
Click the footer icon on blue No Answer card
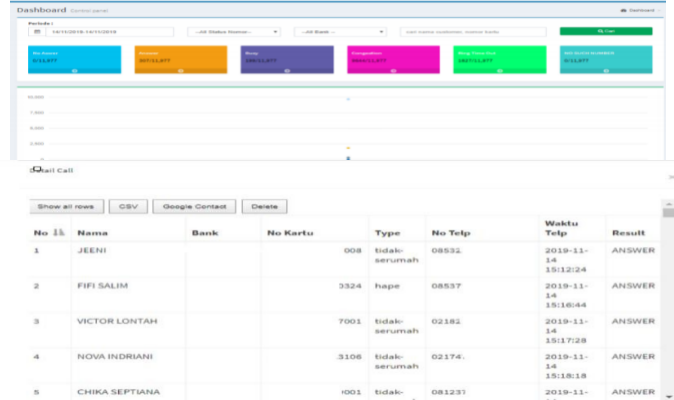click(x=74, y=70)
